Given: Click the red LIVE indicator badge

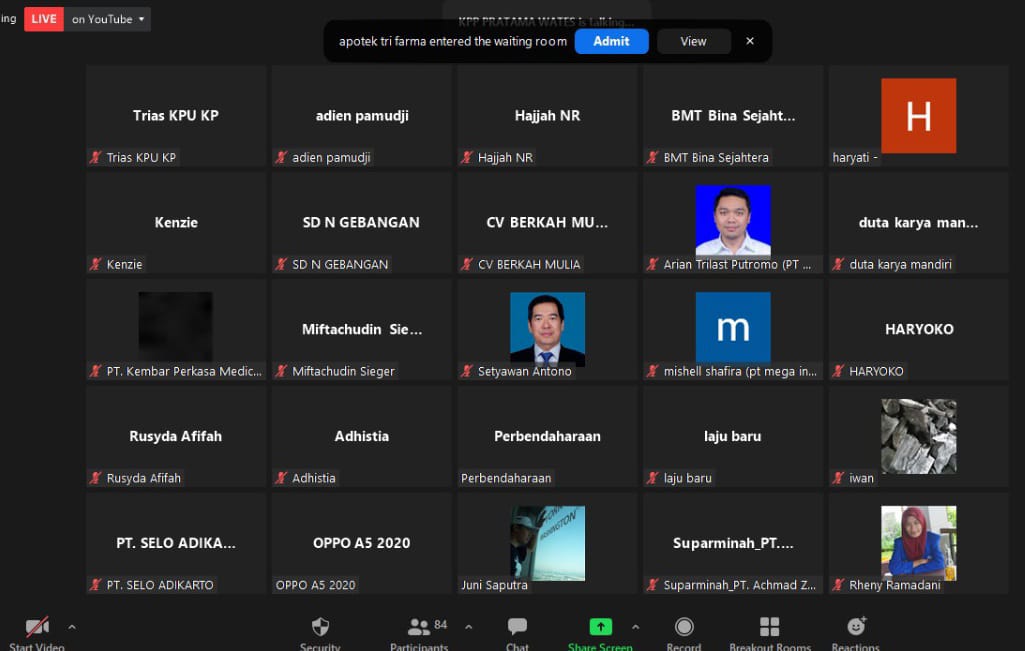Looking at the screenshot, I should (43, 19).
